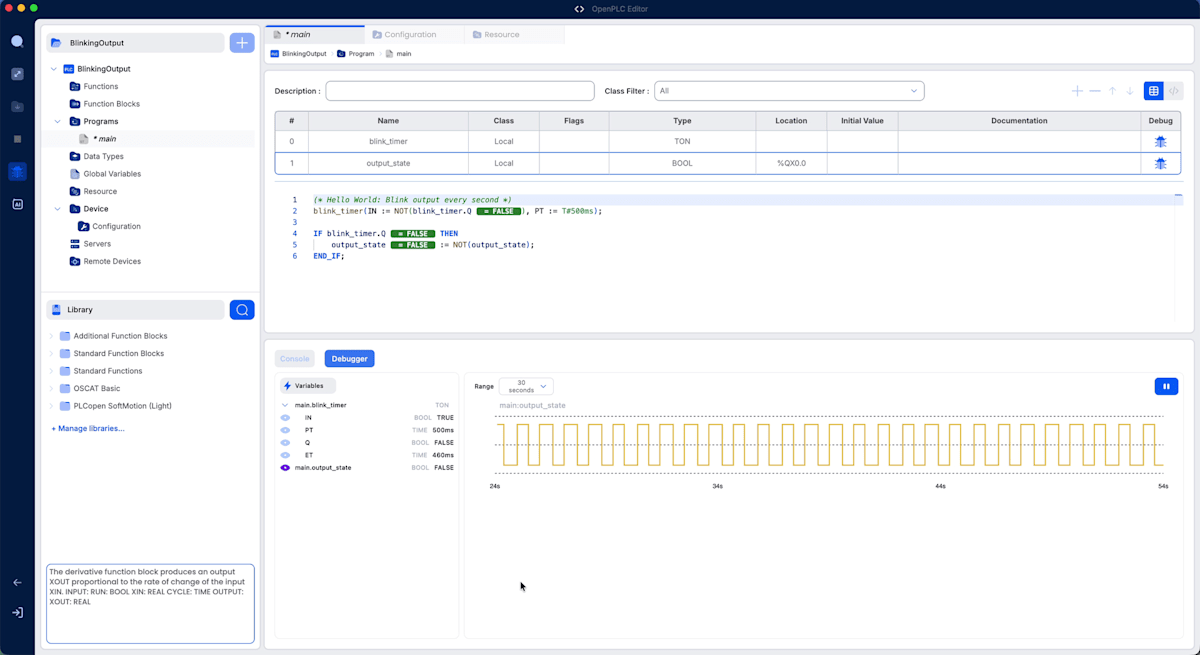Switch to table view icon
Image resolution: width=1200 pixels, height=655 pixels.
click(x=1153, y=91)
